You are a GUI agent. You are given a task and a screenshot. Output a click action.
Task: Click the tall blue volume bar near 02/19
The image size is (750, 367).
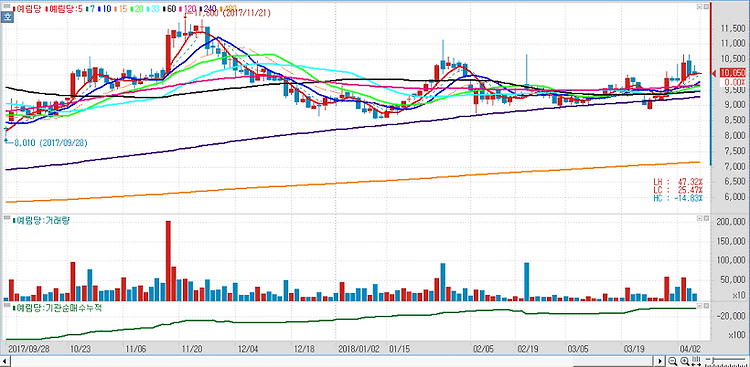pyautogui.click(x=527, y=281)
